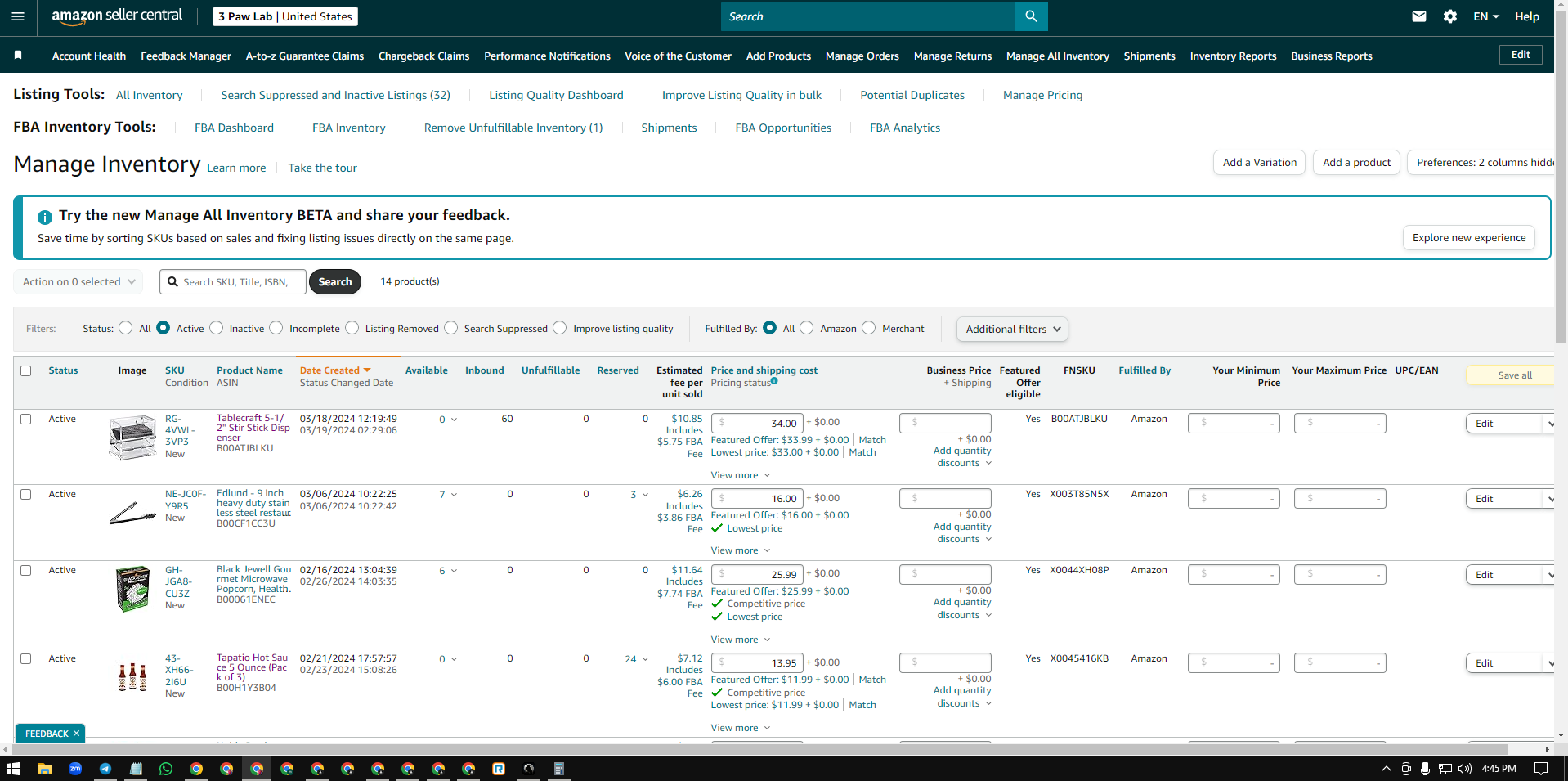Expand View more for Edlund pricing
Viewport: 1568px width, 781px height.
(x=741, y=550)
